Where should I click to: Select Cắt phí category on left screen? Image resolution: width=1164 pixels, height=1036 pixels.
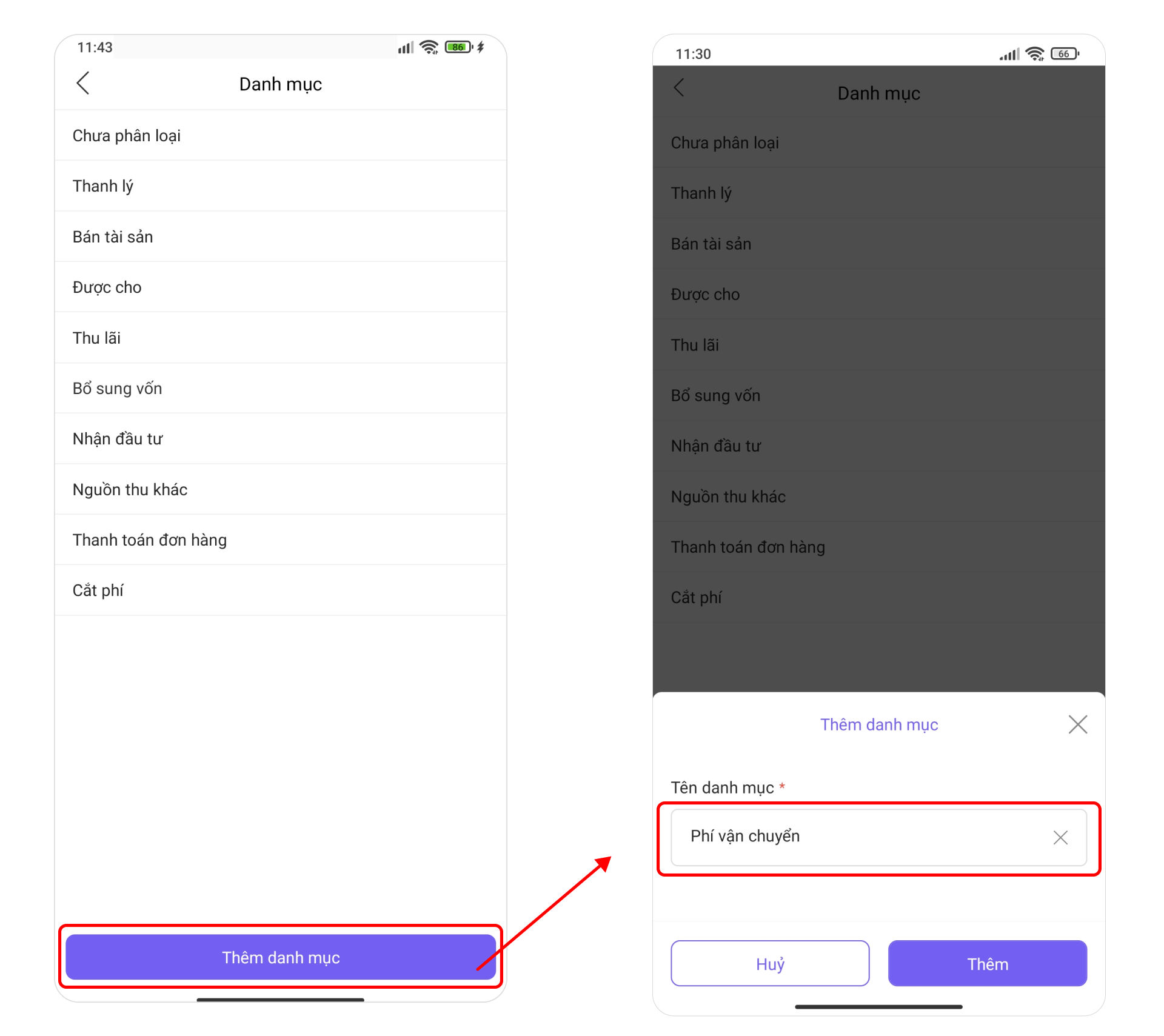click(x=281, y=590)
